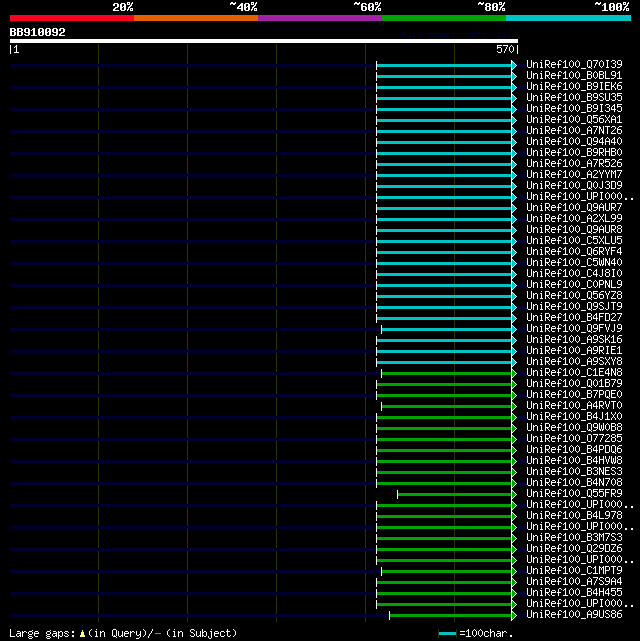Image resolution: width=640 pixels, height=641 pixels.
Task: Select hit UniRef100_Q01B79
Action: pos(574,383)
